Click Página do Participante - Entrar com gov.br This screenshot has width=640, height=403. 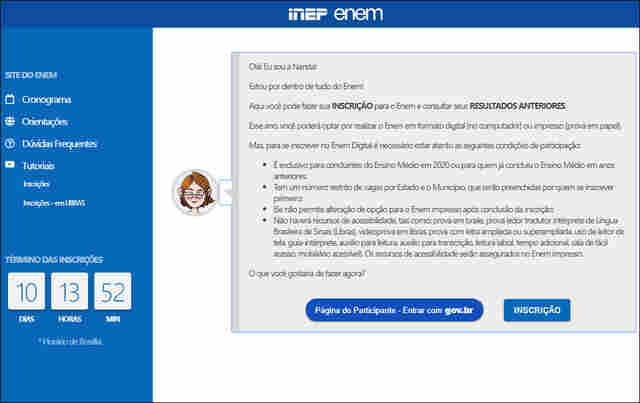click(x=394, y=310)
